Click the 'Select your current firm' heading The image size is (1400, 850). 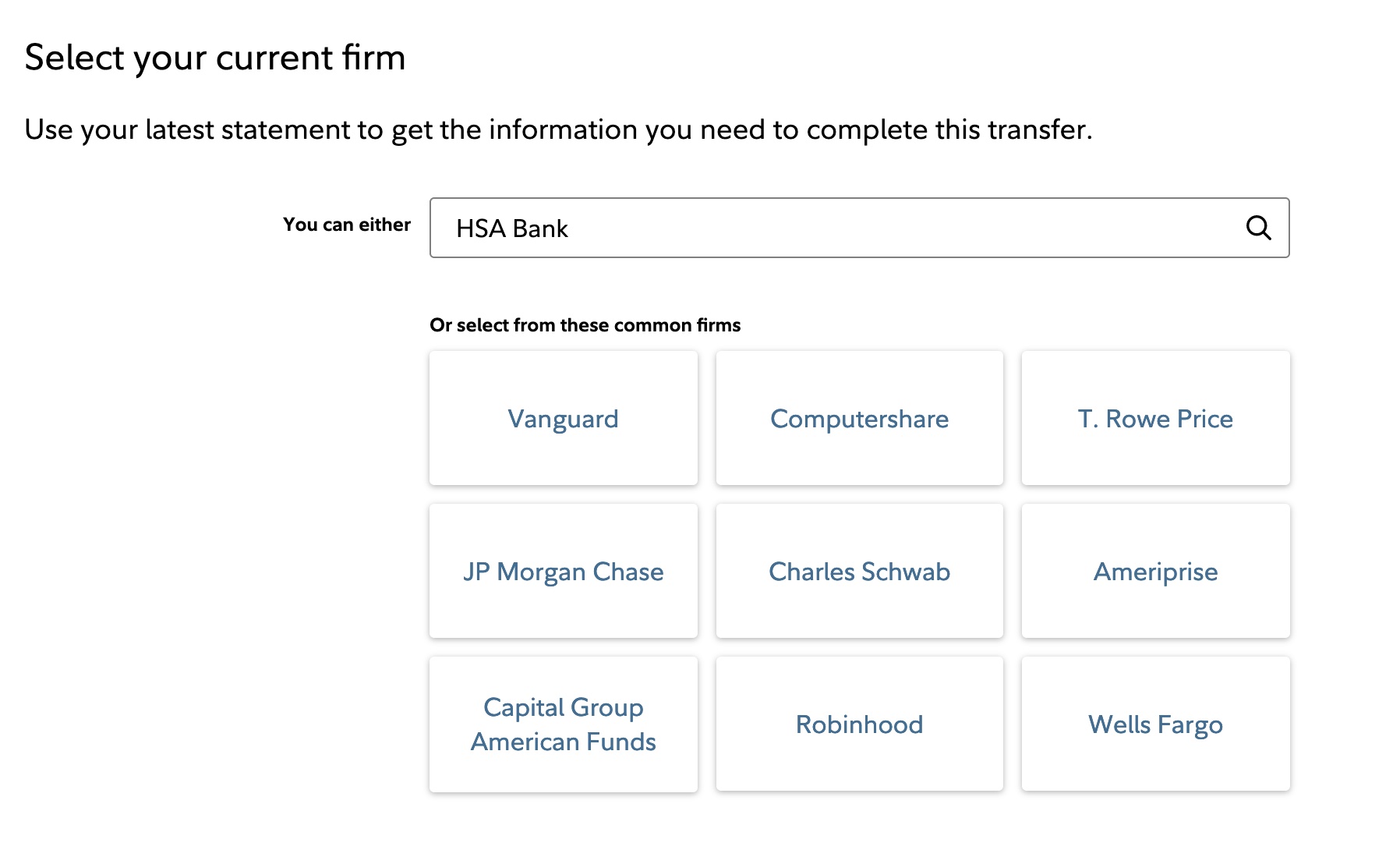click(x=215, y=57)
